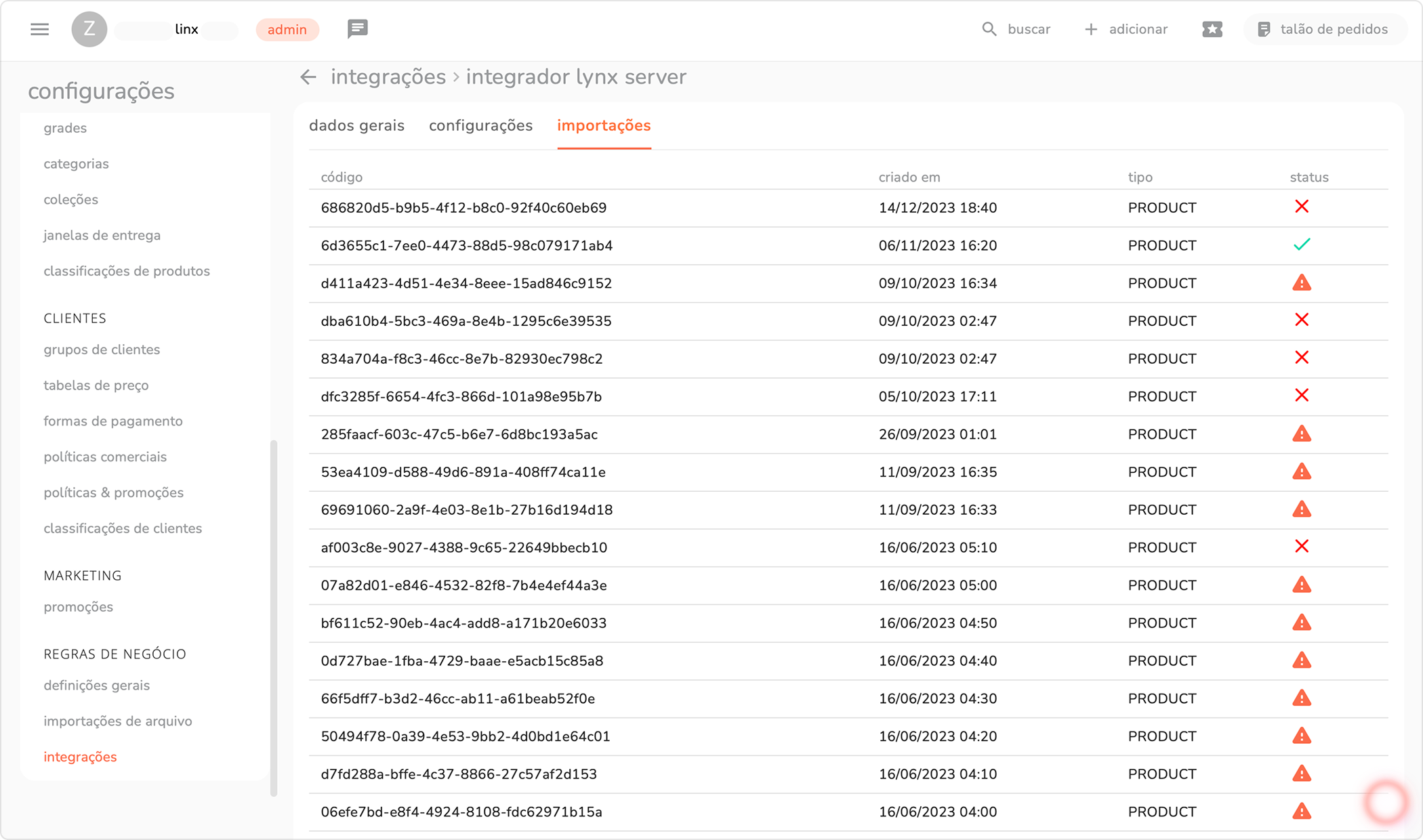Switch to the configurações tab
1423x840 pixels.
480,125
